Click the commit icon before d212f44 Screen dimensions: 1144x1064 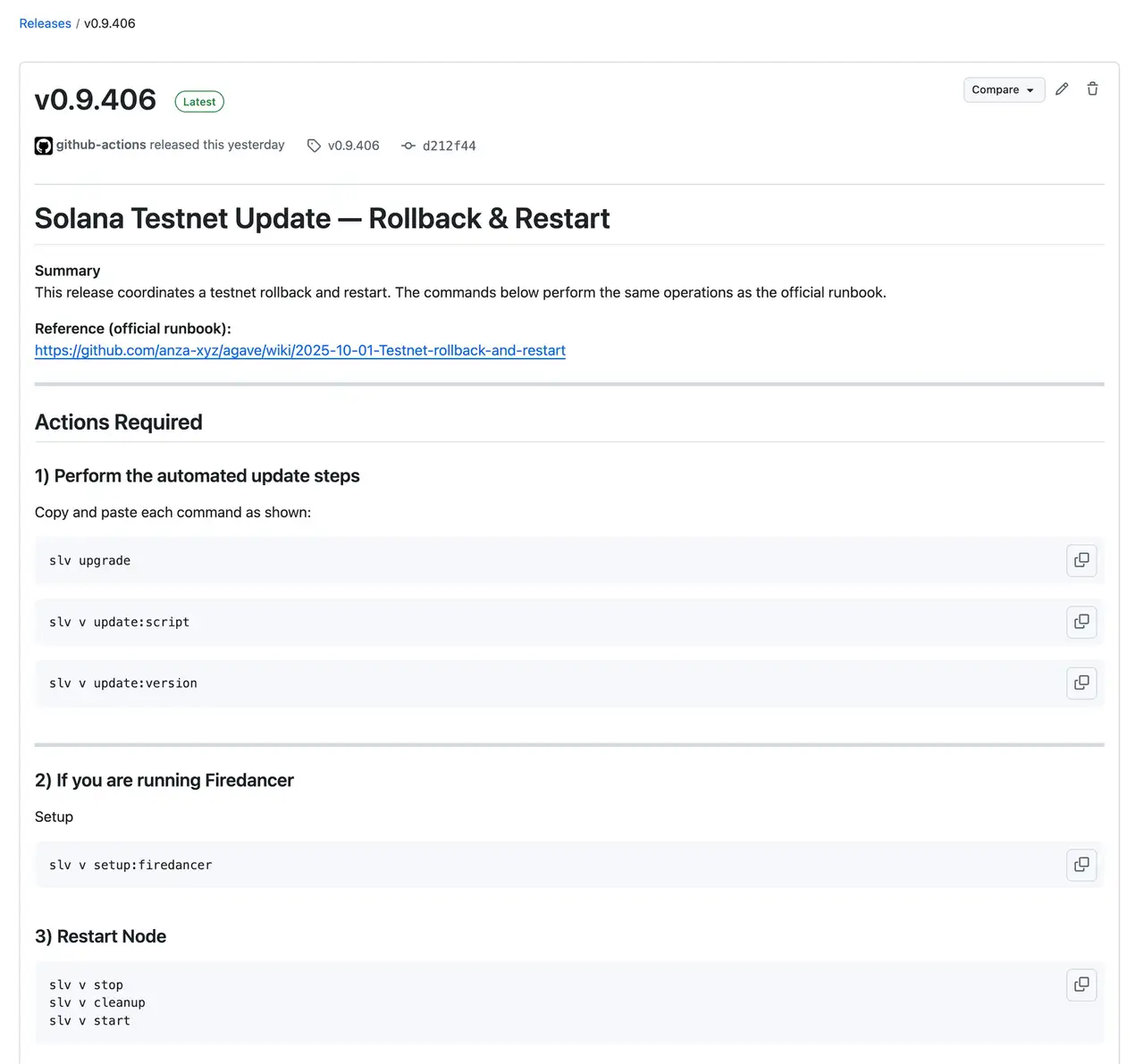(x=408, y=145)
